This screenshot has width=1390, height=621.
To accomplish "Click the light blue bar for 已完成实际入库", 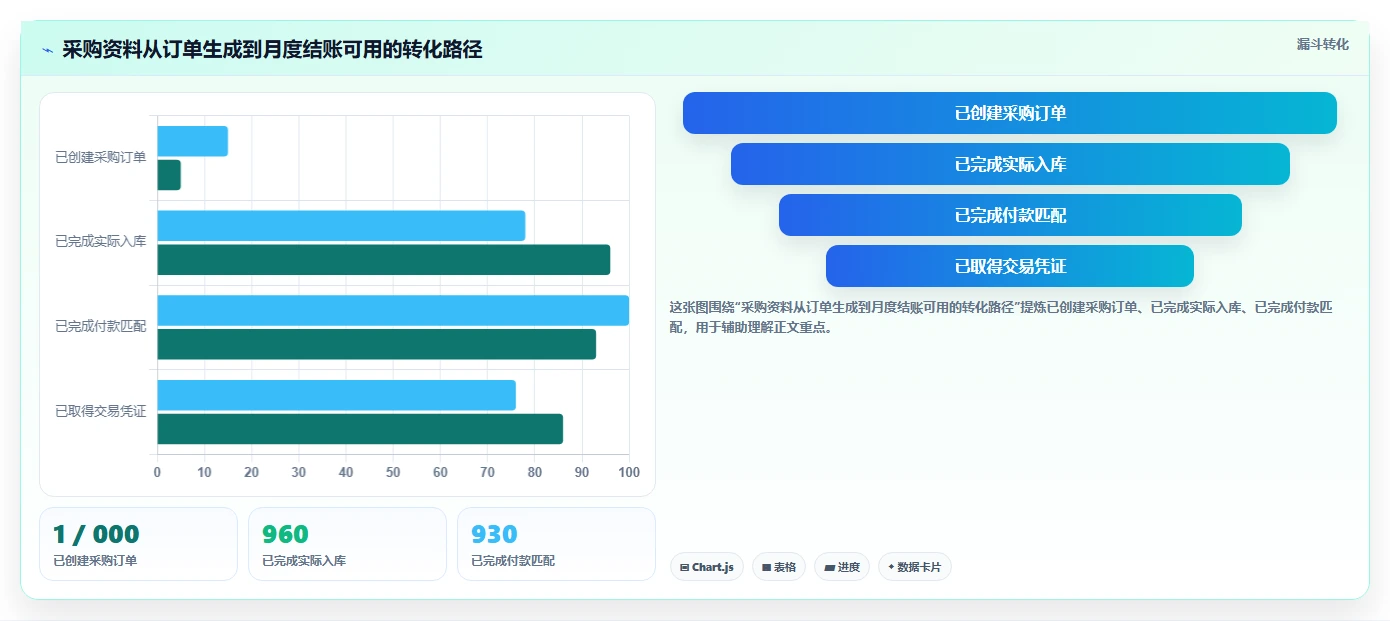I will 341,226.
